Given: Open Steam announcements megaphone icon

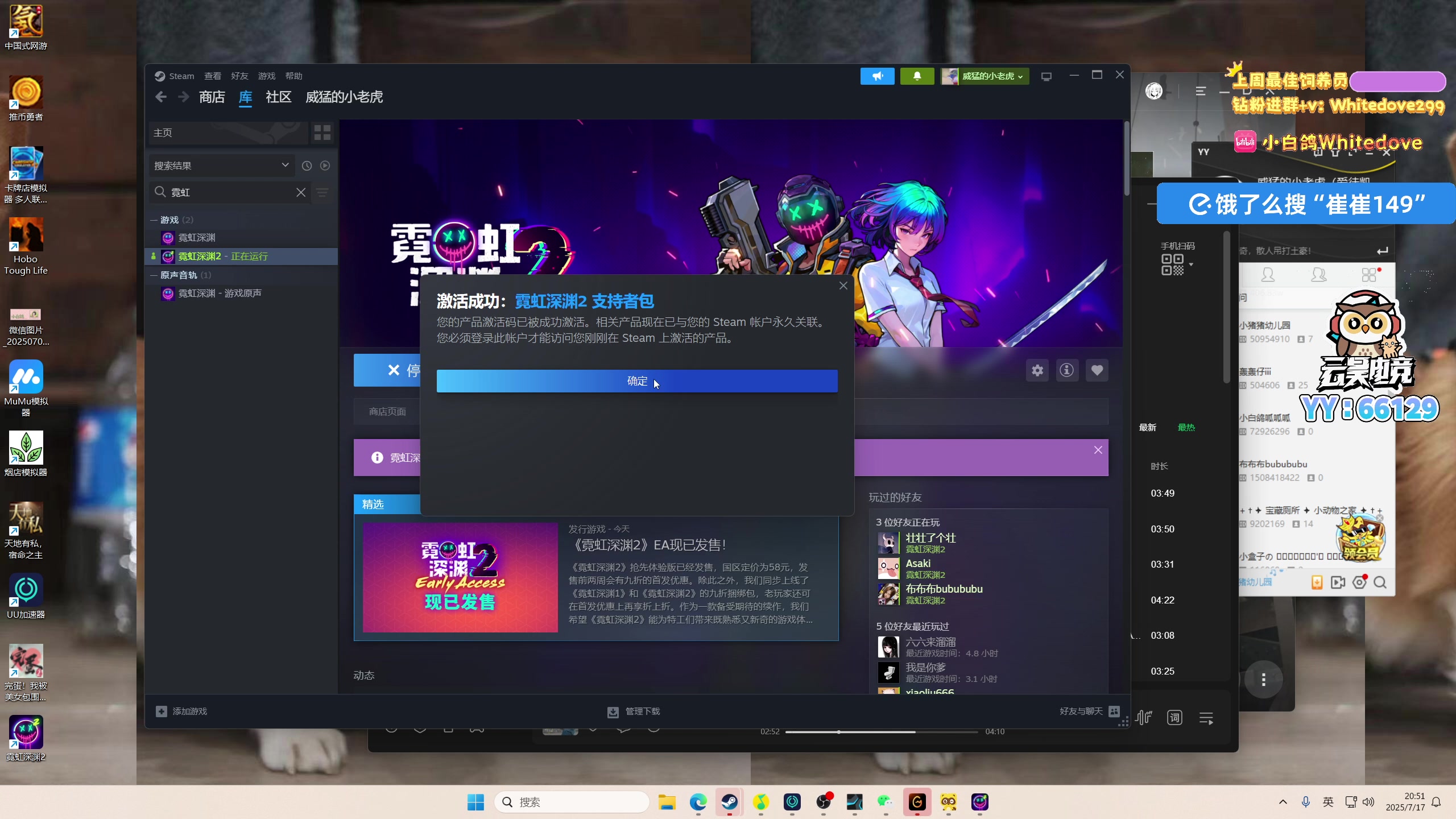Looking at the screenshot, I should point(877,76).
